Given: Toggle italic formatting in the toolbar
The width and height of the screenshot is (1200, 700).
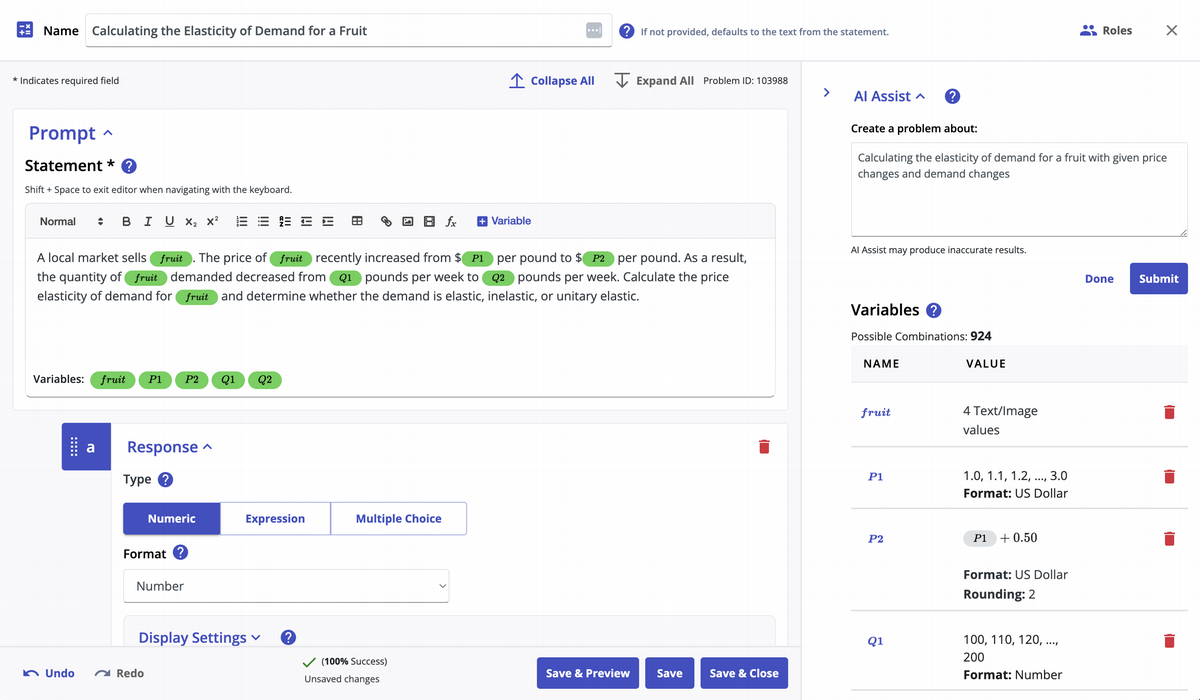Looking at the screenshot, I should point(148,221).
